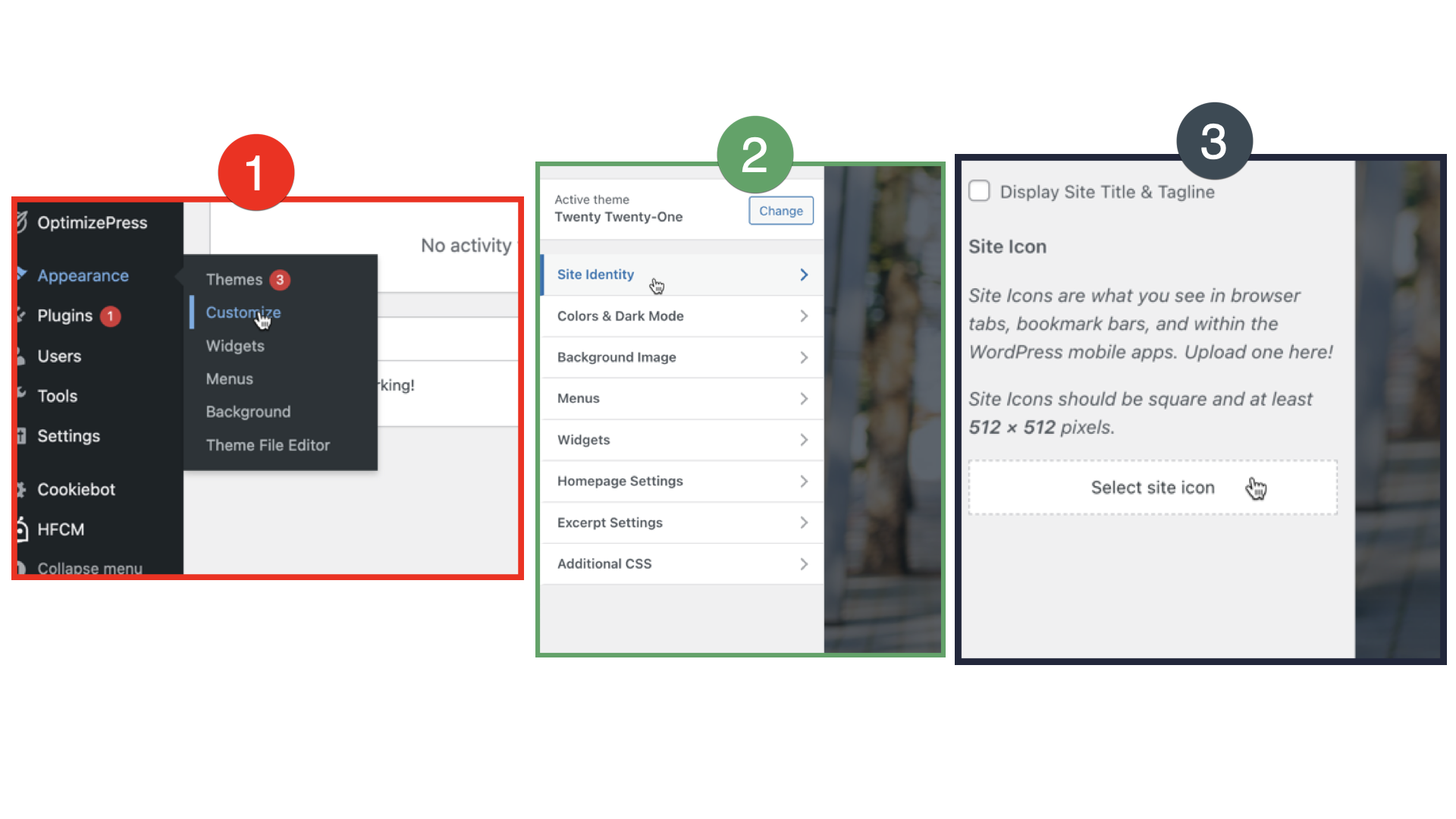The image size is (1456, 819).
Task: Click the Users person icon
Action: [x=21, y=356]
